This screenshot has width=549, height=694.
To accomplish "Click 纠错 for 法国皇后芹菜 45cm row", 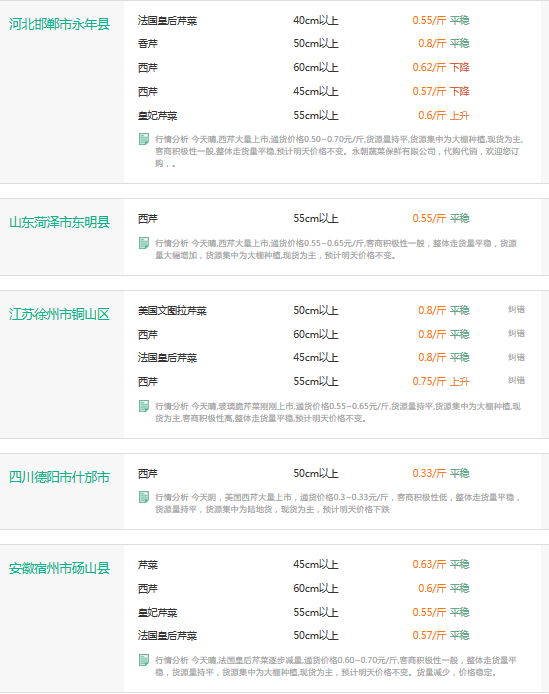I will [516, 357].
